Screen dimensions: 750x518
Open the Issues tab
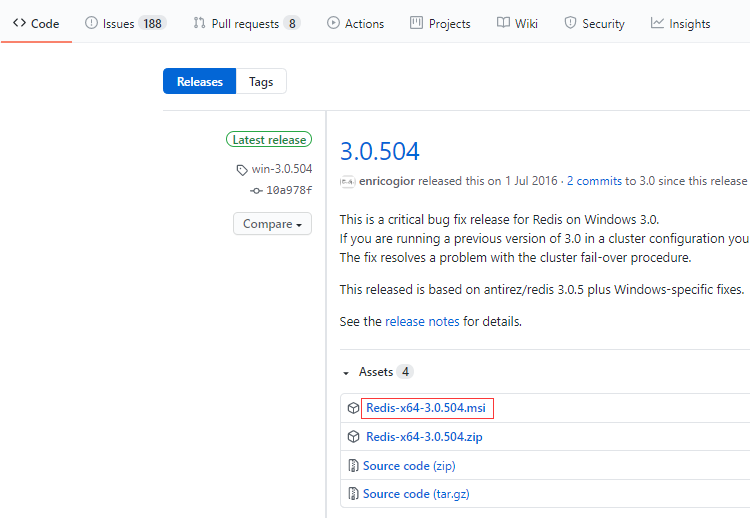click(x=125, y=23)
